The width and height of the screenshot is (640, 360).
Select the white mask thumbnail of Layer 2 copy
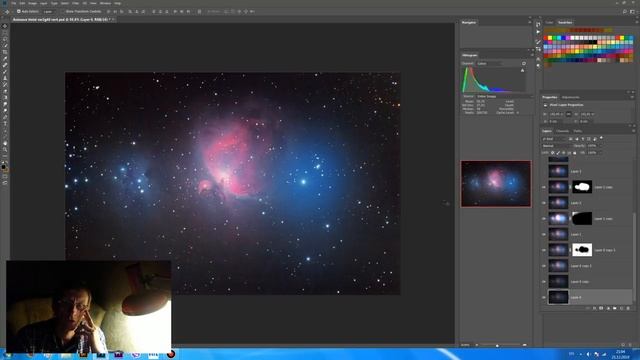tap(582, 187)
